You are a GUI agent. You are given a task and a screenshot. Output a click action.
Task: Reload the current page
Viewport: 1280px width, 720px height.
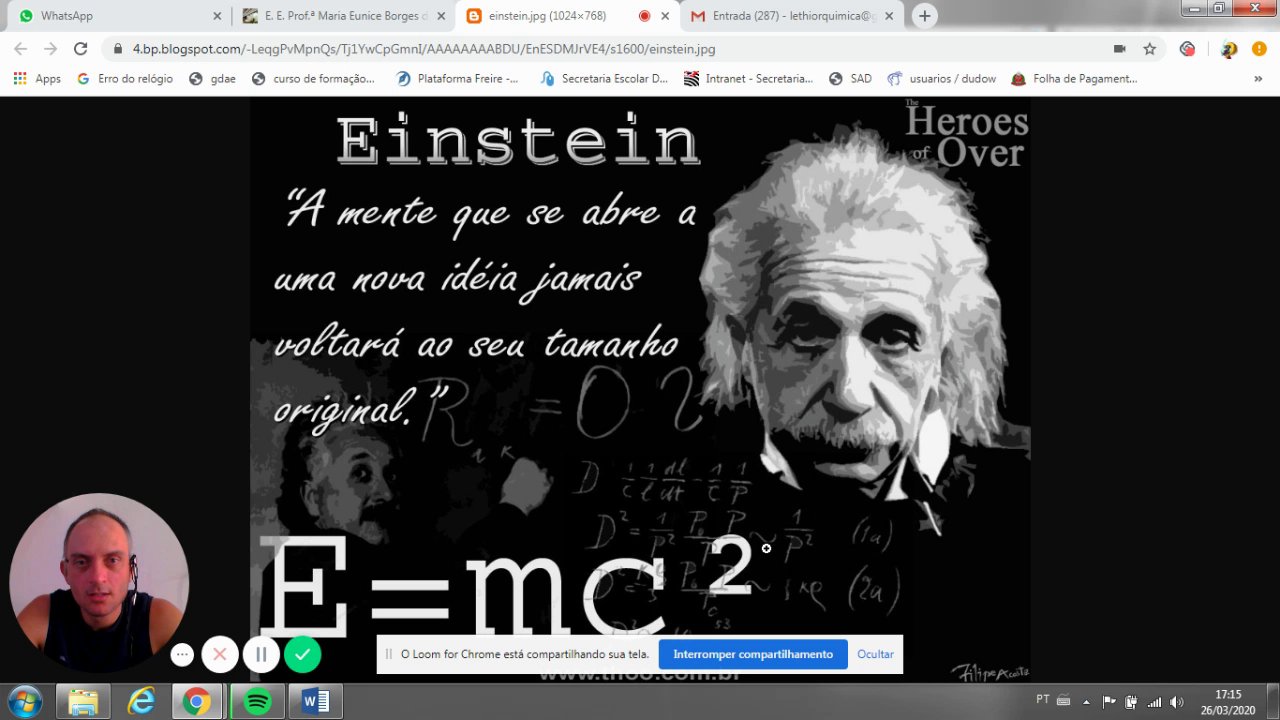pos(81,48)
